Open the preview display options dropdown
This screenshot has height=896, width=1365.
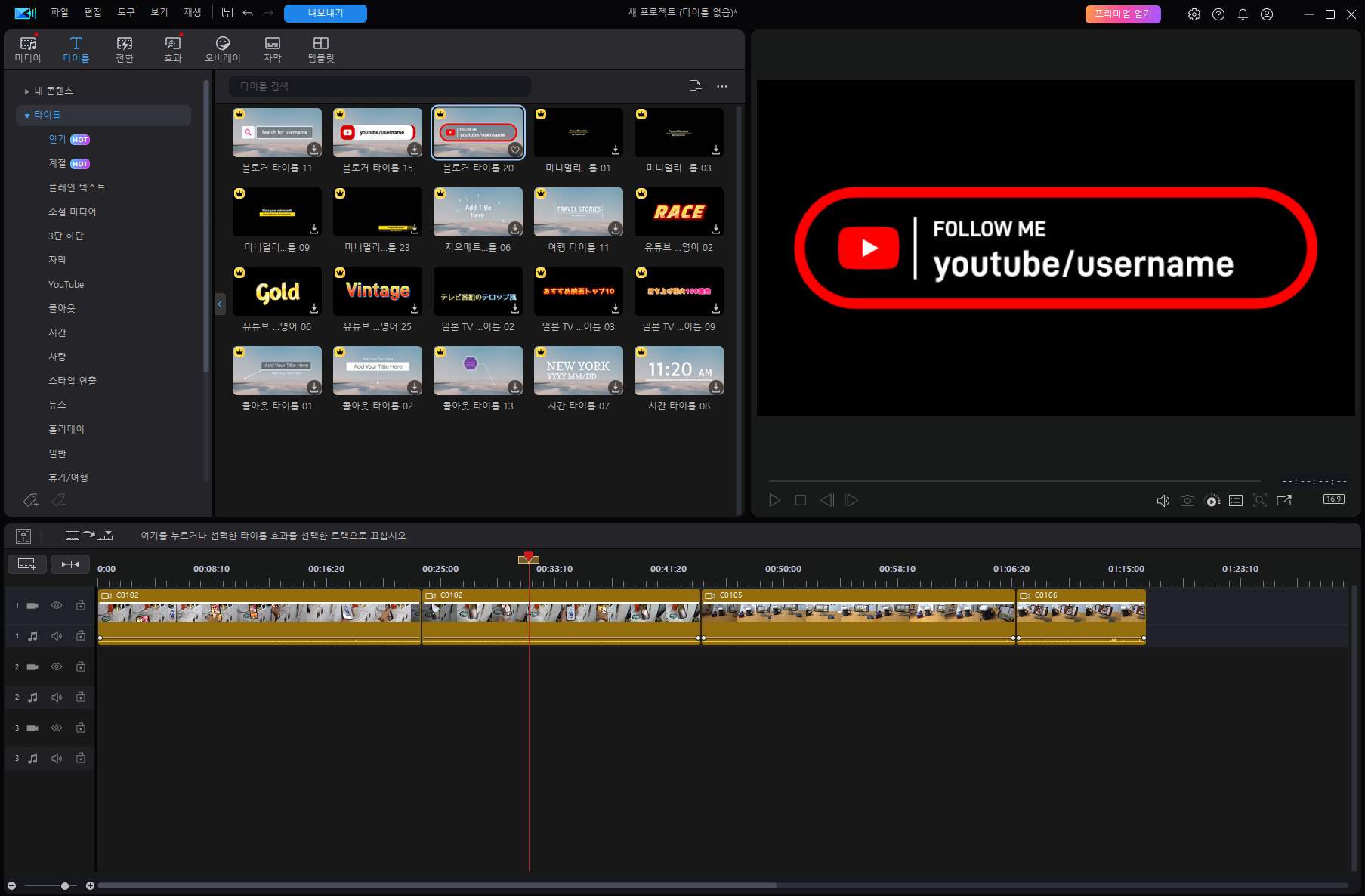coord(1236,500)
